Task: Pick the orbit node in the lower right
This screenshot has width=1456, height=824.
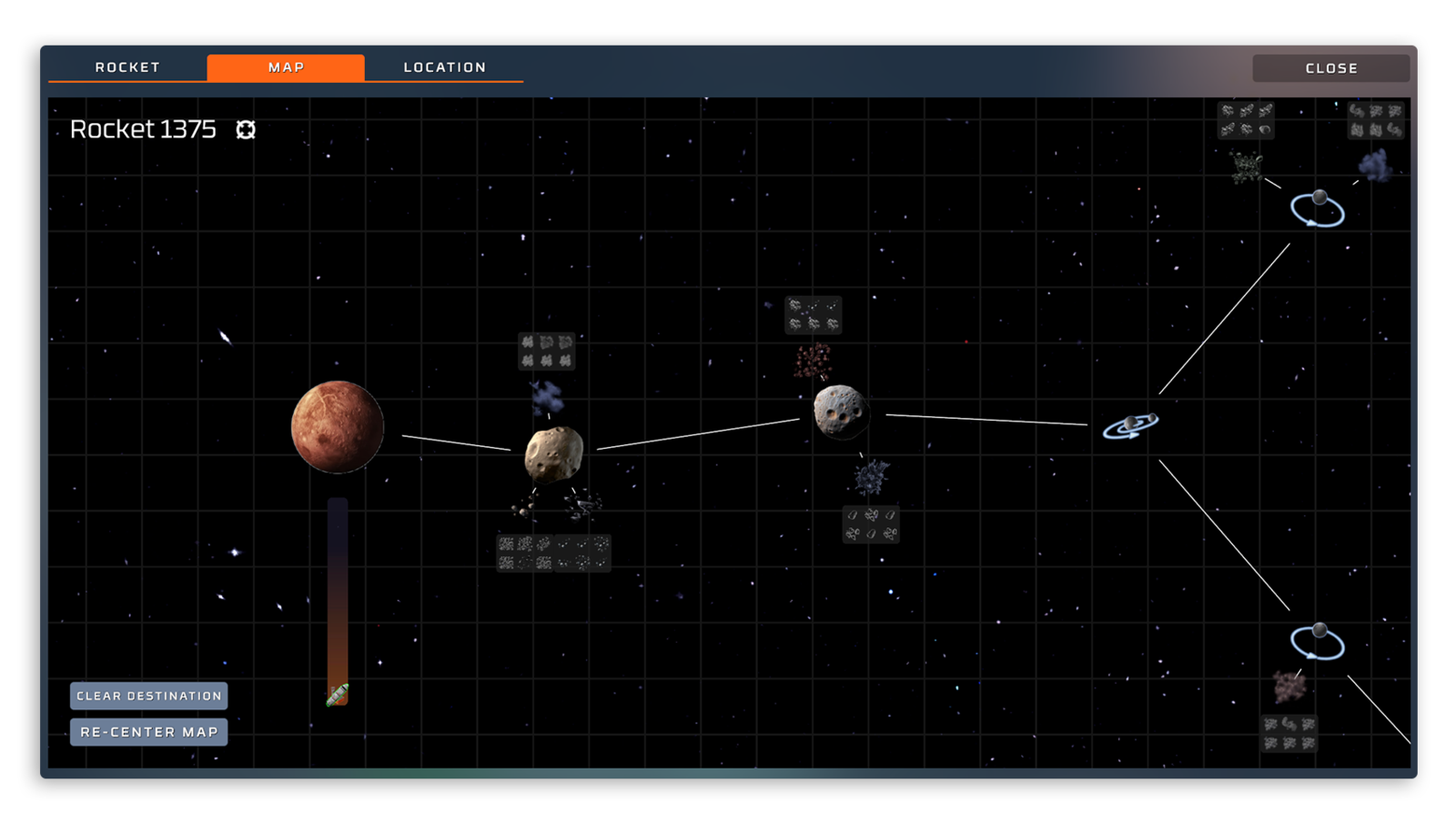Action: point(1317,642)
